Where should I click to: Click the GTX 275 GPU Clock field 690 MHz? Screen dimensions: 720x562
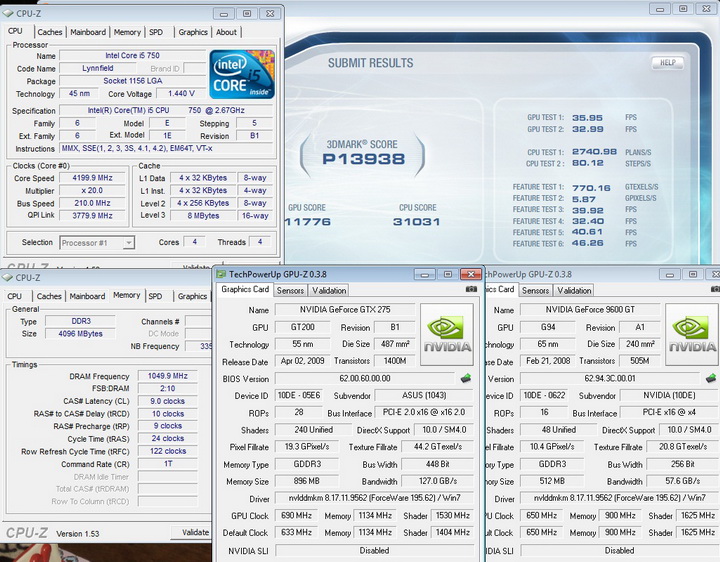(x=296, y=516)
